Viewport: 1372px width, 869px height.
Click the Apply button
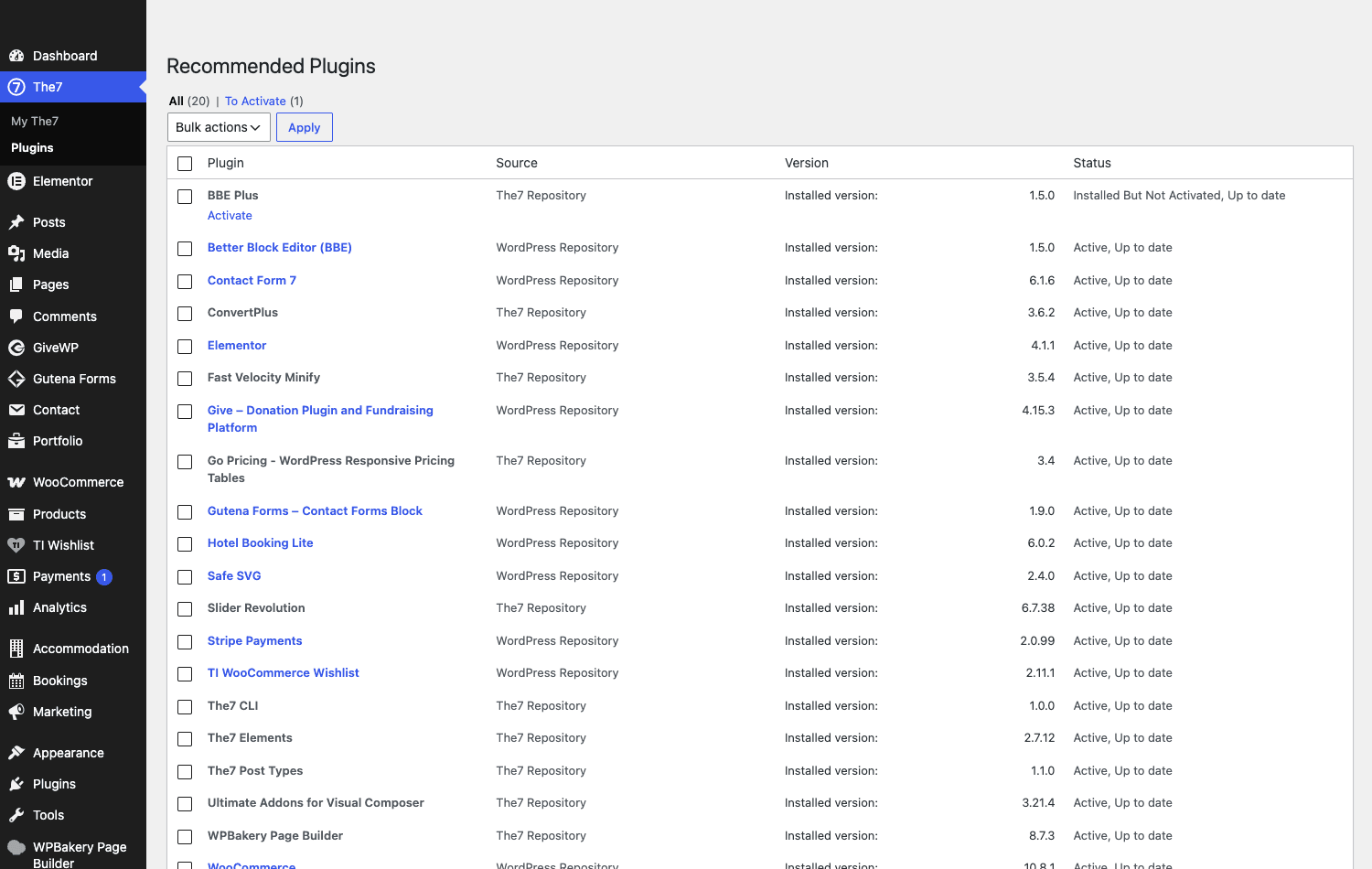click(x=305, y=127)
